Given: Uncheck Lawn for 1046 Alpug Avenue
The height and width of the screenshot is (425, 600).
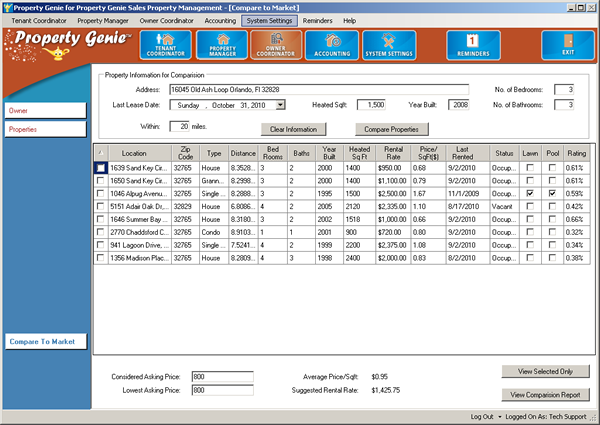Looking at the screenshot, I should [530, 194].
